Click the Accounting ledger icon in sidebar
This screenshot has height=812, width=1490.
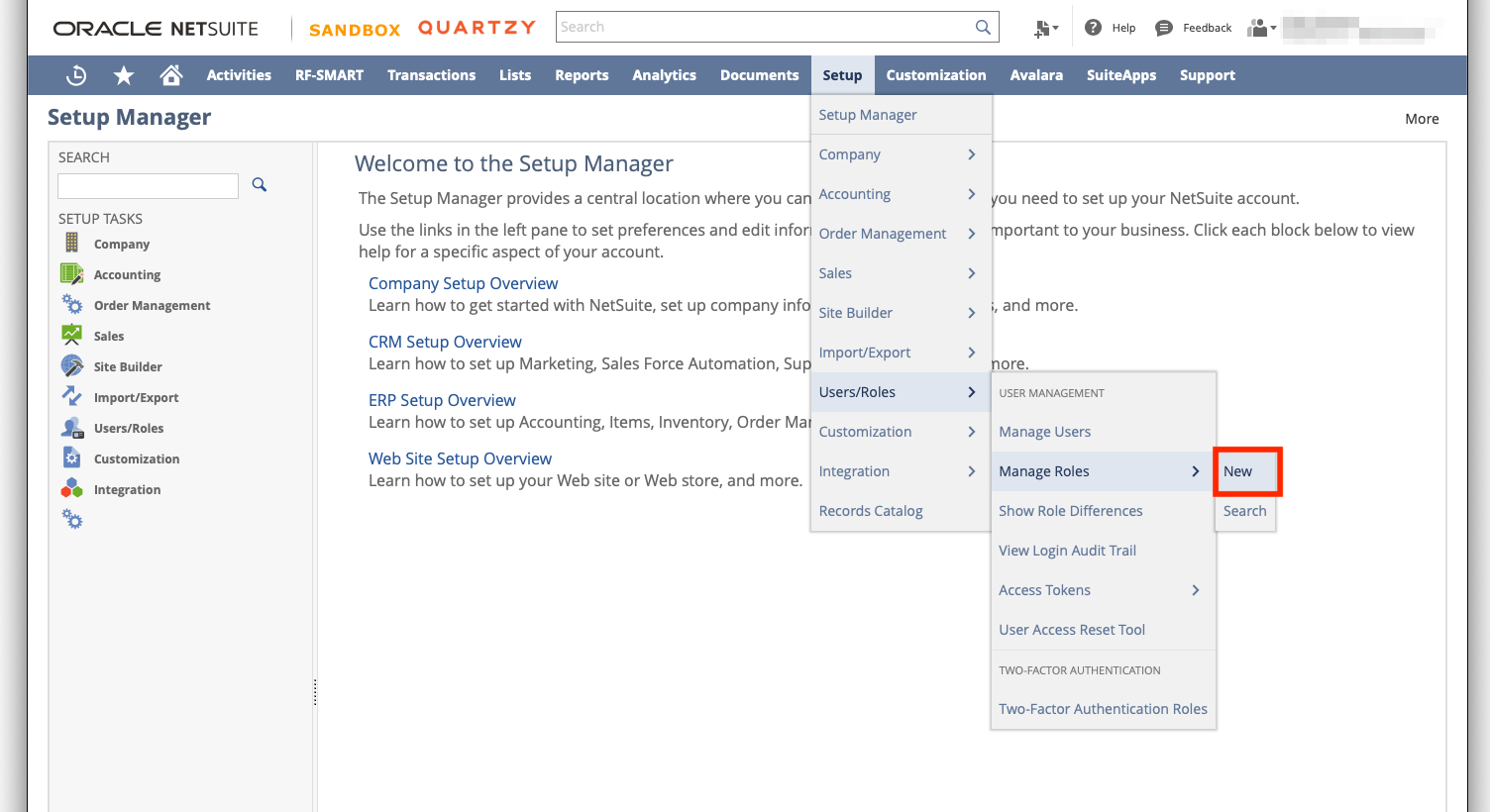(x=71, y=273)
